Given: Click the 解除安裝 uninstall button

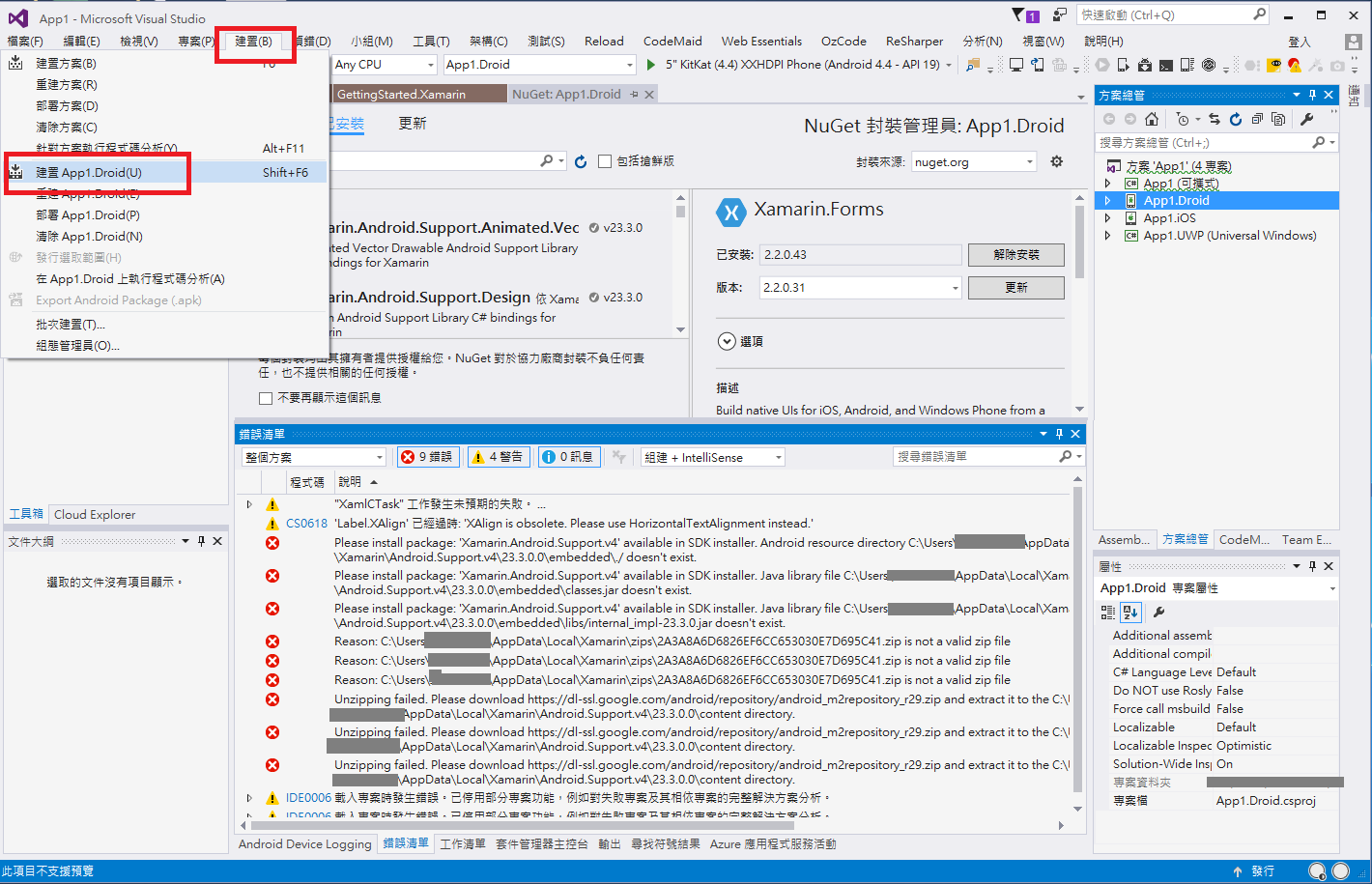Looking at the screenshot, I should pos(1015,255).
